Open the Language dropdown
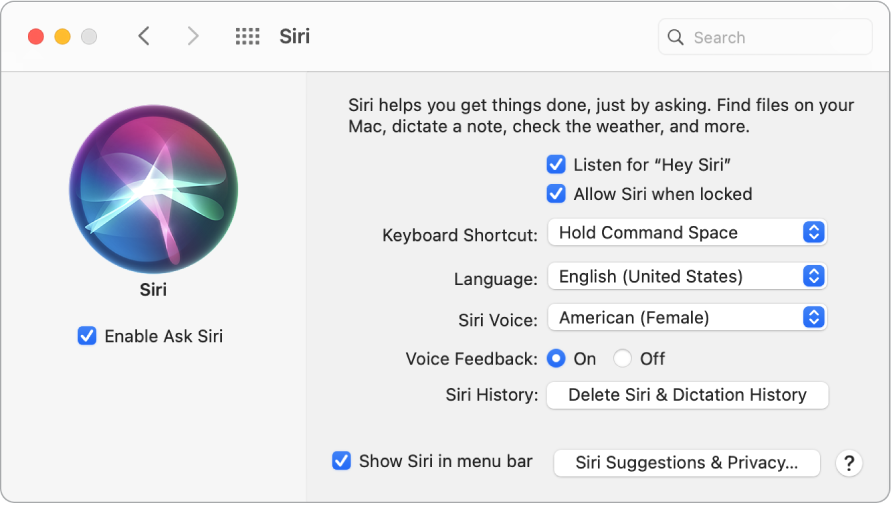 pyautogui.click(x=687, y=276)
